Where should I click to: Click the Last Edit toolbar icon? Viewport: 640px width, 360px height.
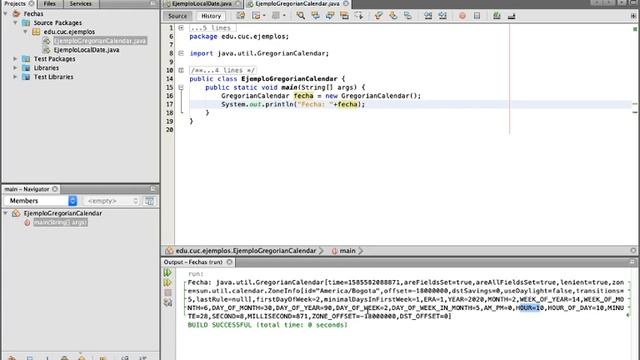pyautogui.click(x=241, y=16)
